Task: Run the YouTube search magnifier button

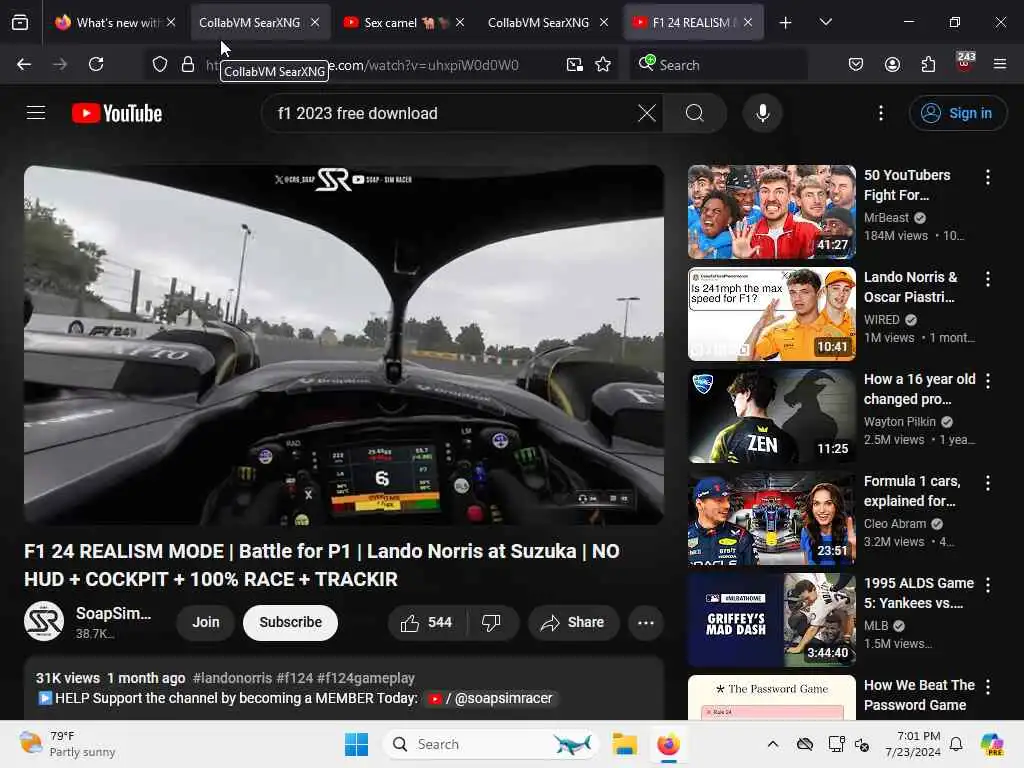Action: (x=695, y=113)
